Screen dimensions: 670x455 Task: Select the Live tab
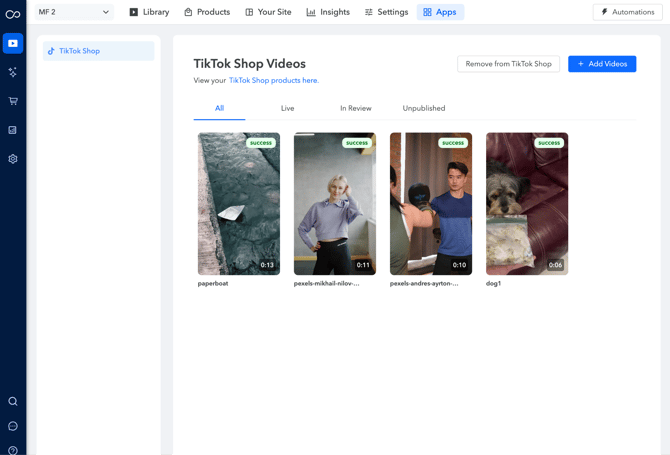[287, 108]
